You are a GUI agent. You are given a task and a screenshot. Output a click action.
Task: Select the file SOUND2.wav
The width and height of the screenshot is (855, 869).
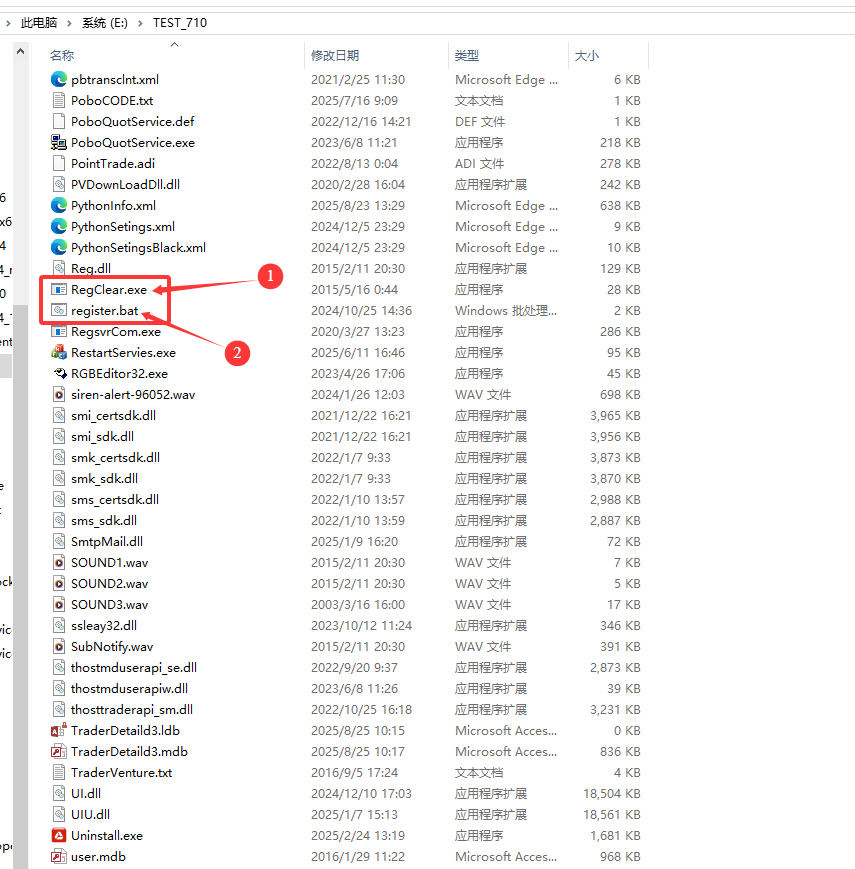pos(110,584)
